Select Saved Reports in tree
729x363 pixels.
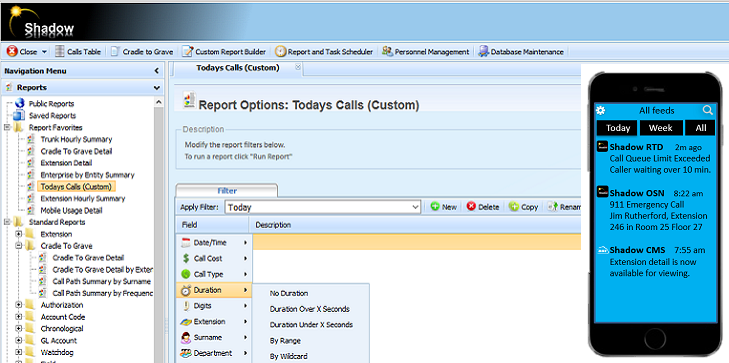pyautogui.click(x=52, y=115)
